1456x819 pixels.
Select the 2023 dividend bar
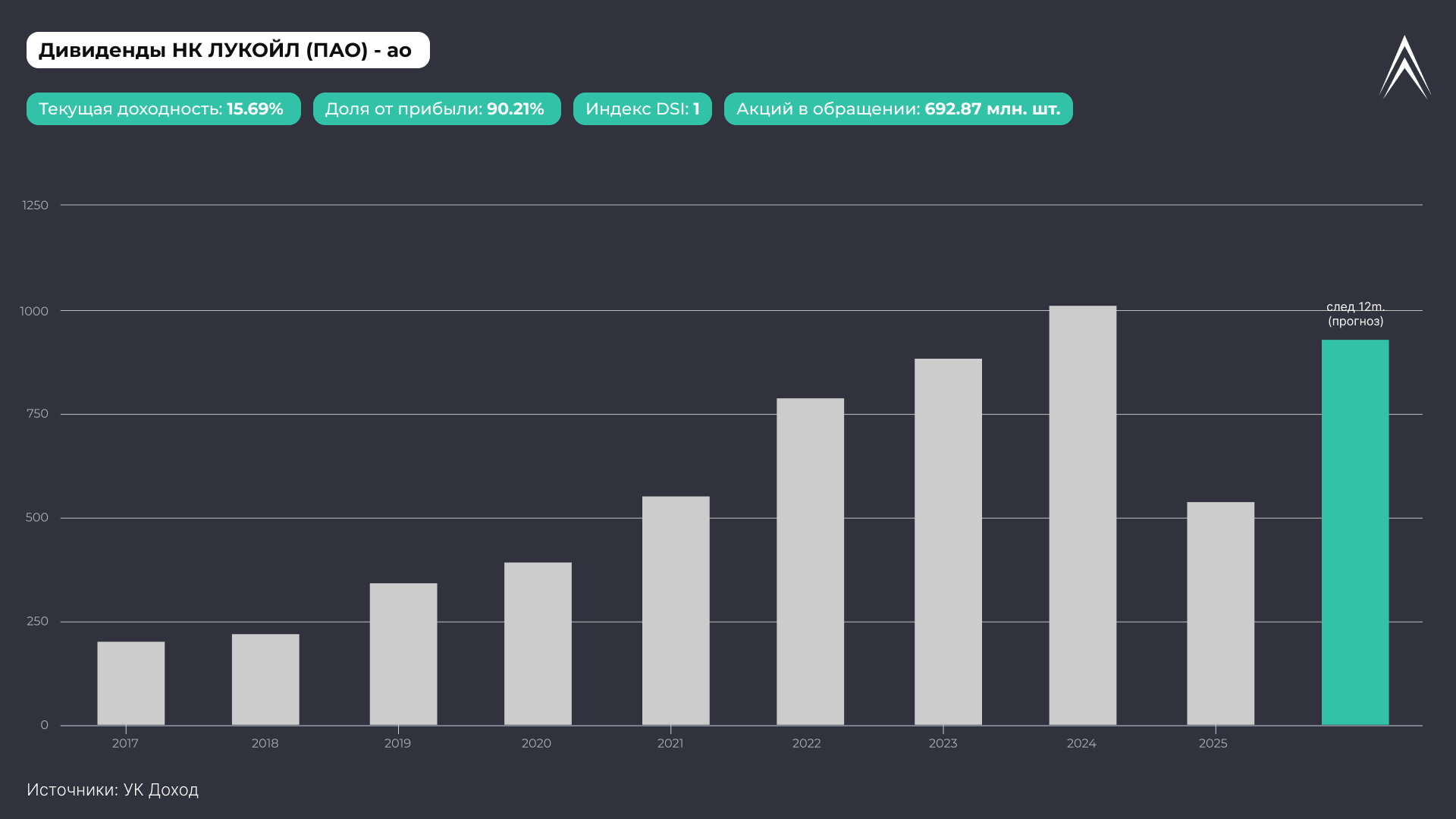948,541
